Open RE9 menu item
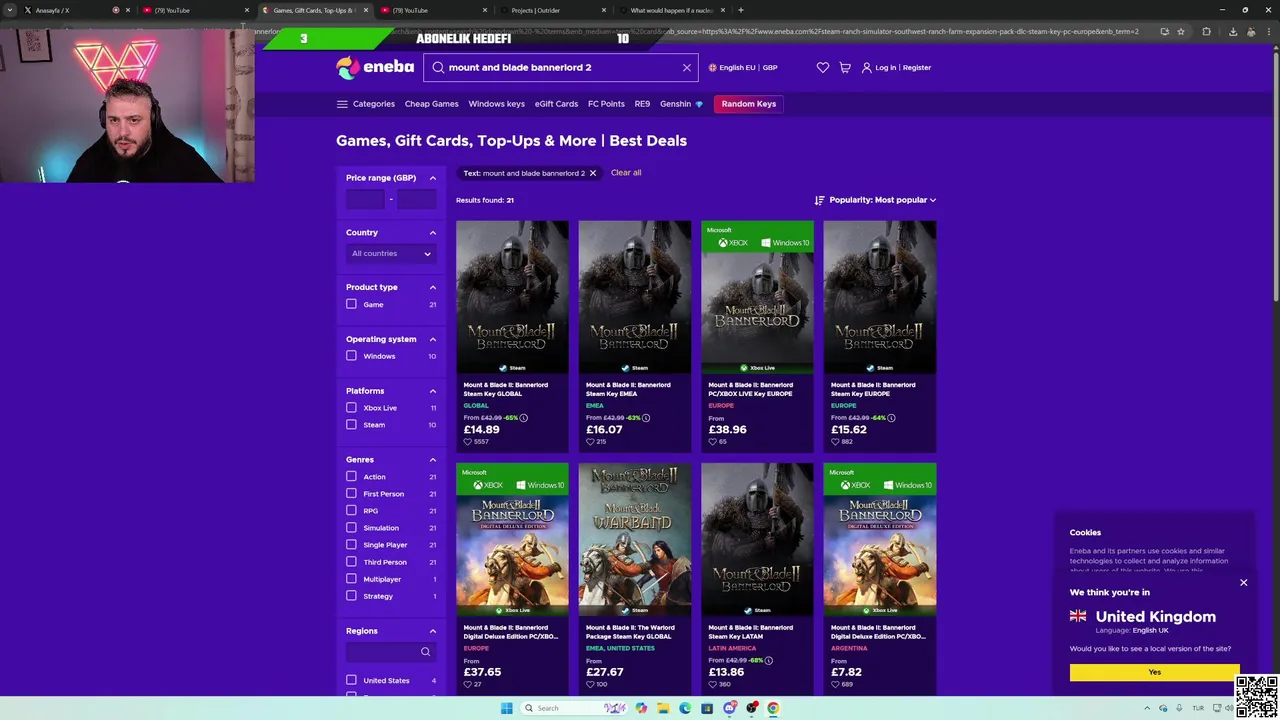The height and width of the screenshot is (720, 1280). tap(642, 104)
